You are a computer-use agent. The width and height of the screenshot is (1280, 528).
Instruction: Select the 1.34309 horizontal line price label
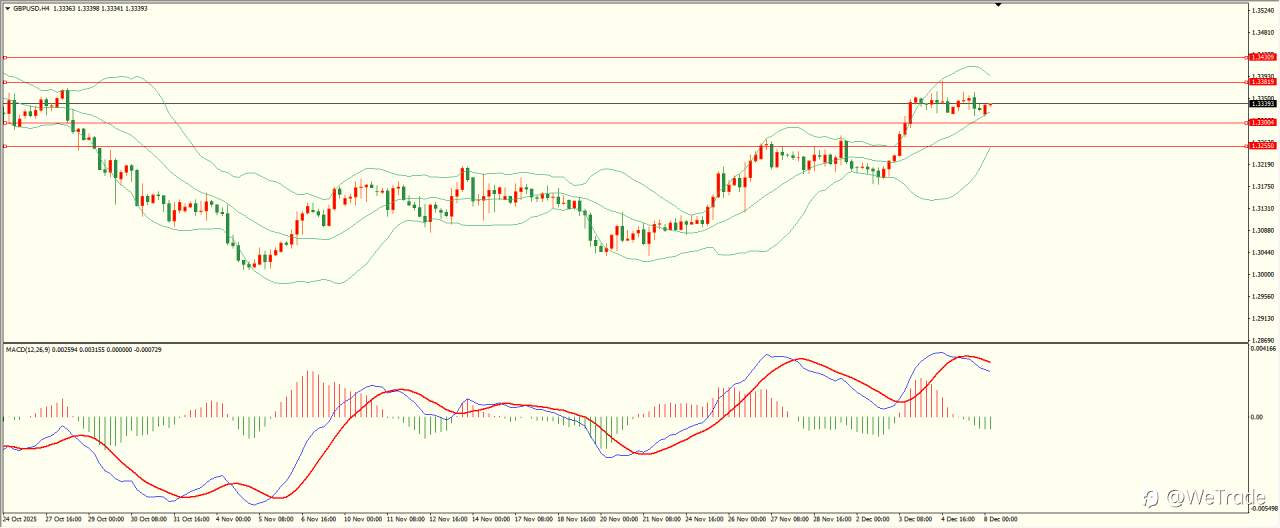pos(1263,58)
